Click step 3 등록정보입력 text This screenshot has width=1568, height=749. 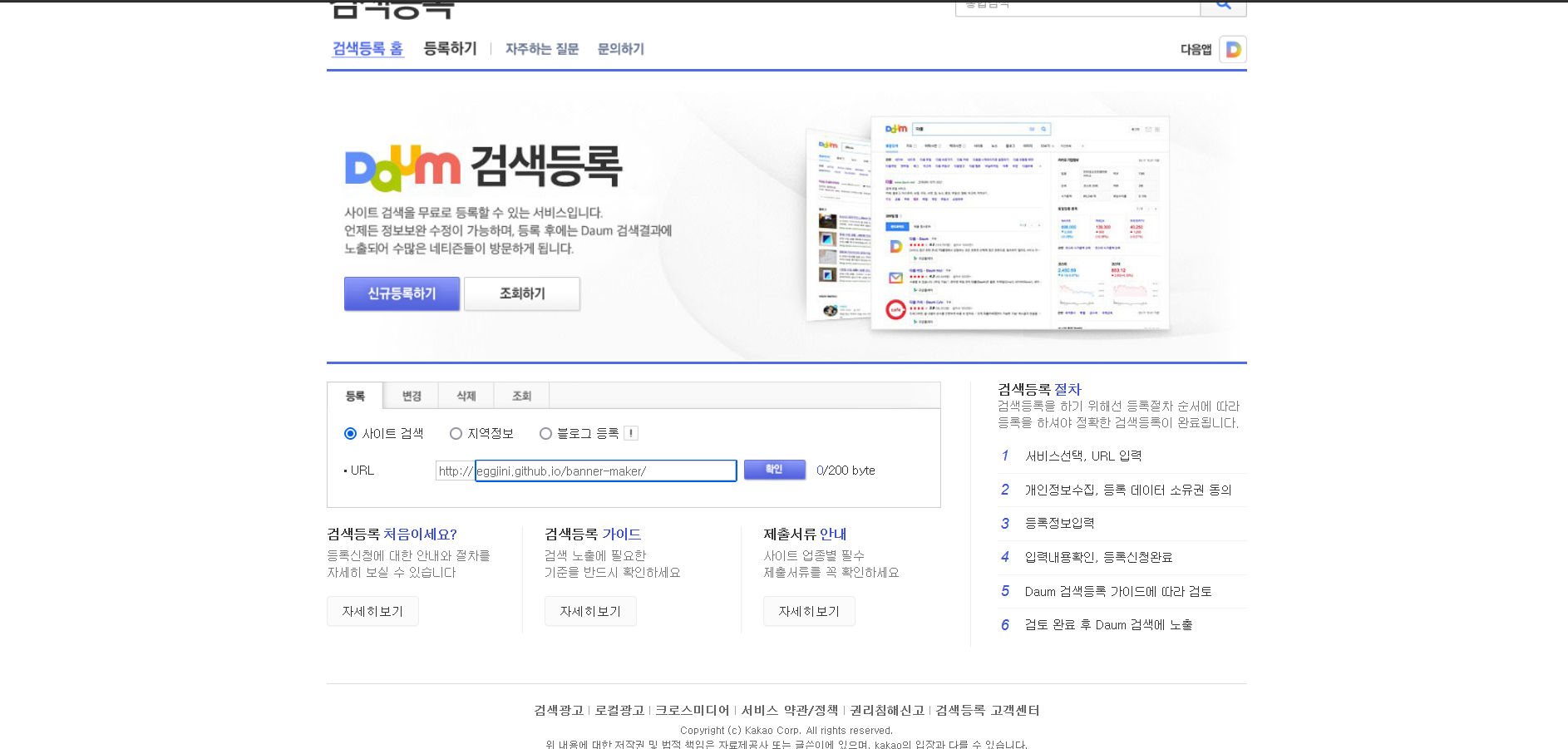click(1059, 523)
